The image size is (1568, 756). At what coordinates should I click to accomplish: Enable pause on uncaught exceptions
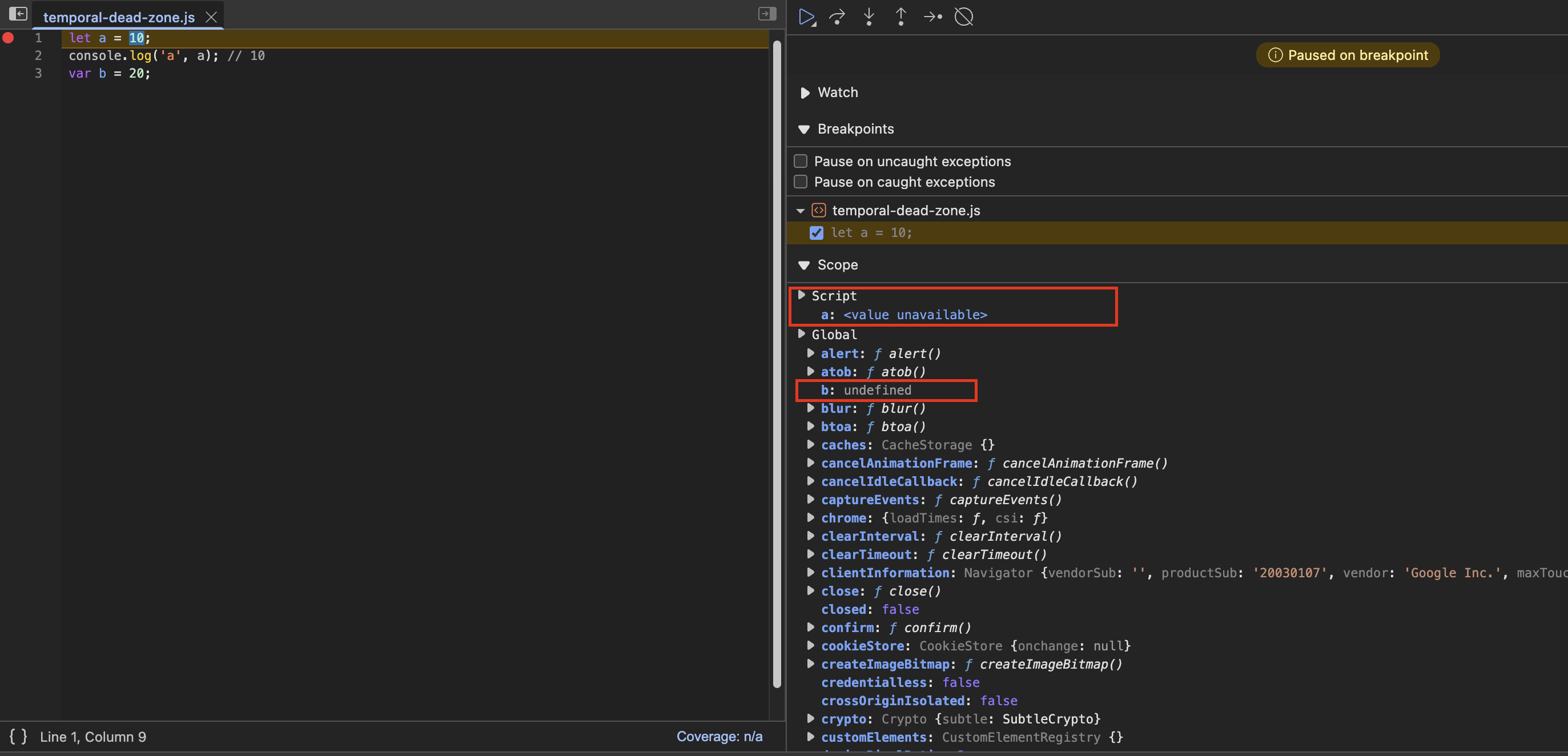pos(801,160)
